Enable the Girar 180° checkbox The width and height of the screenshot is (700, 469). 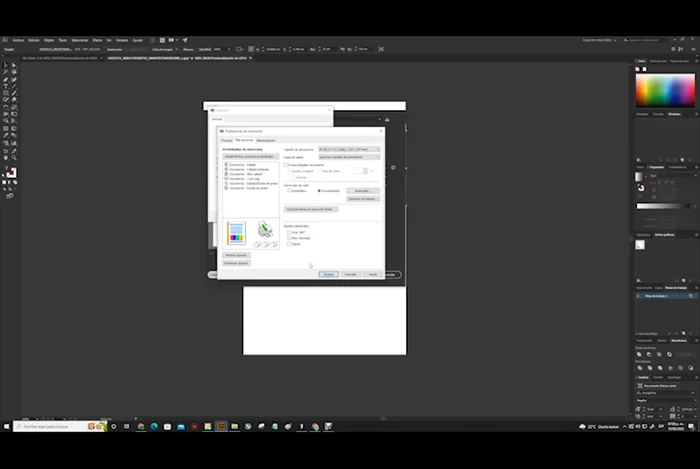coord(289,232)
